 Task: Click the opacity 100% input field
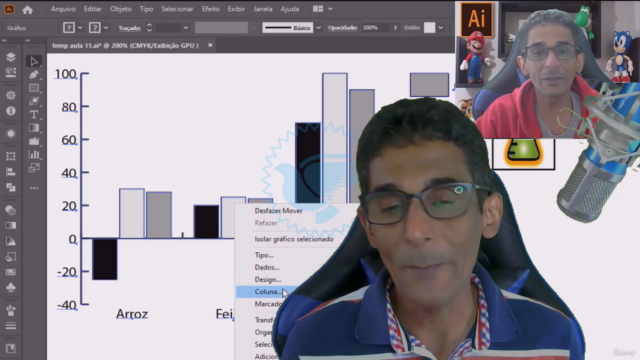tap(376, 28)
